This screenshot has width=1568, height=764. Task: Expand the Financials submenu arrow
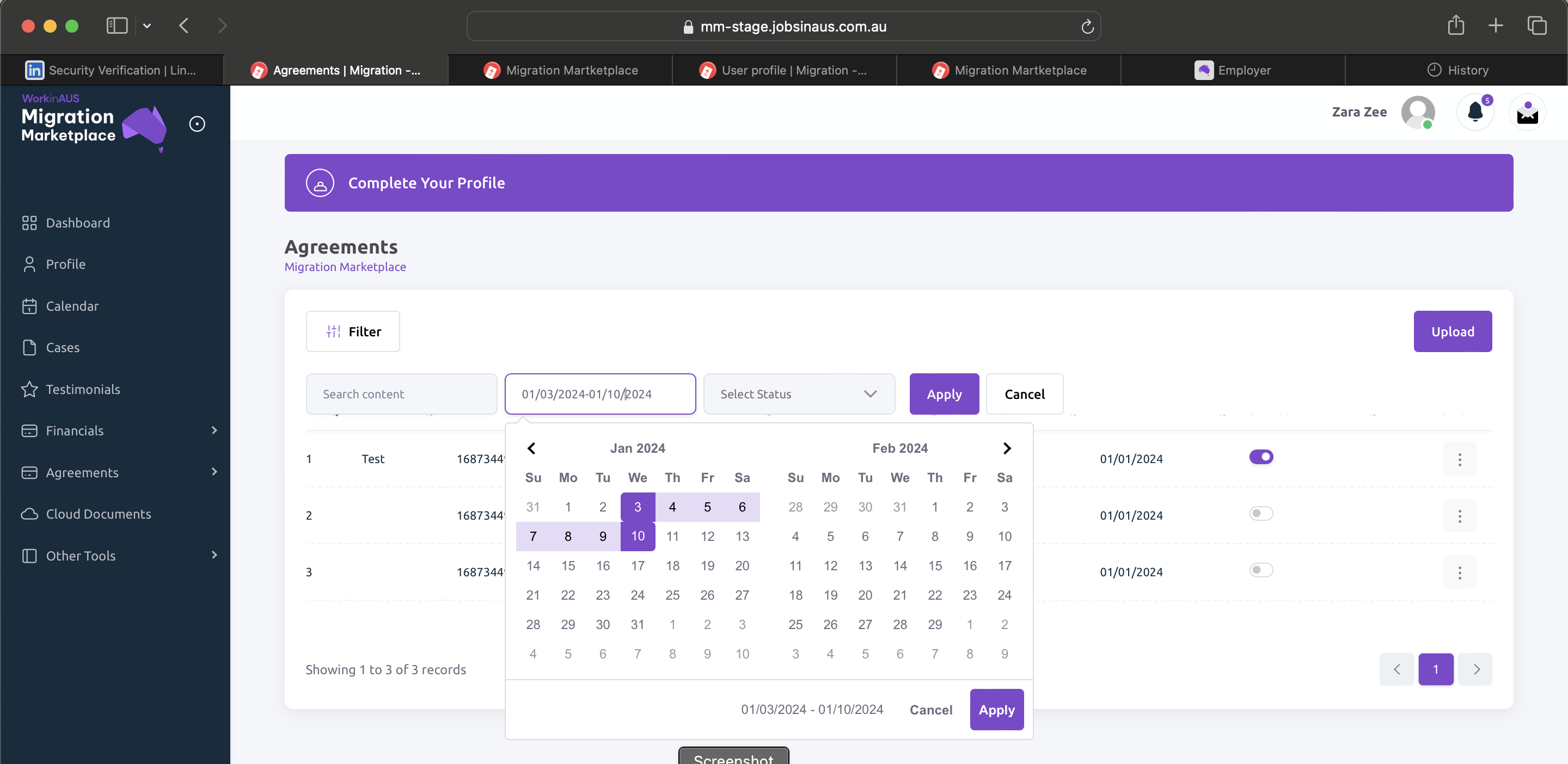tap(215, 430)
